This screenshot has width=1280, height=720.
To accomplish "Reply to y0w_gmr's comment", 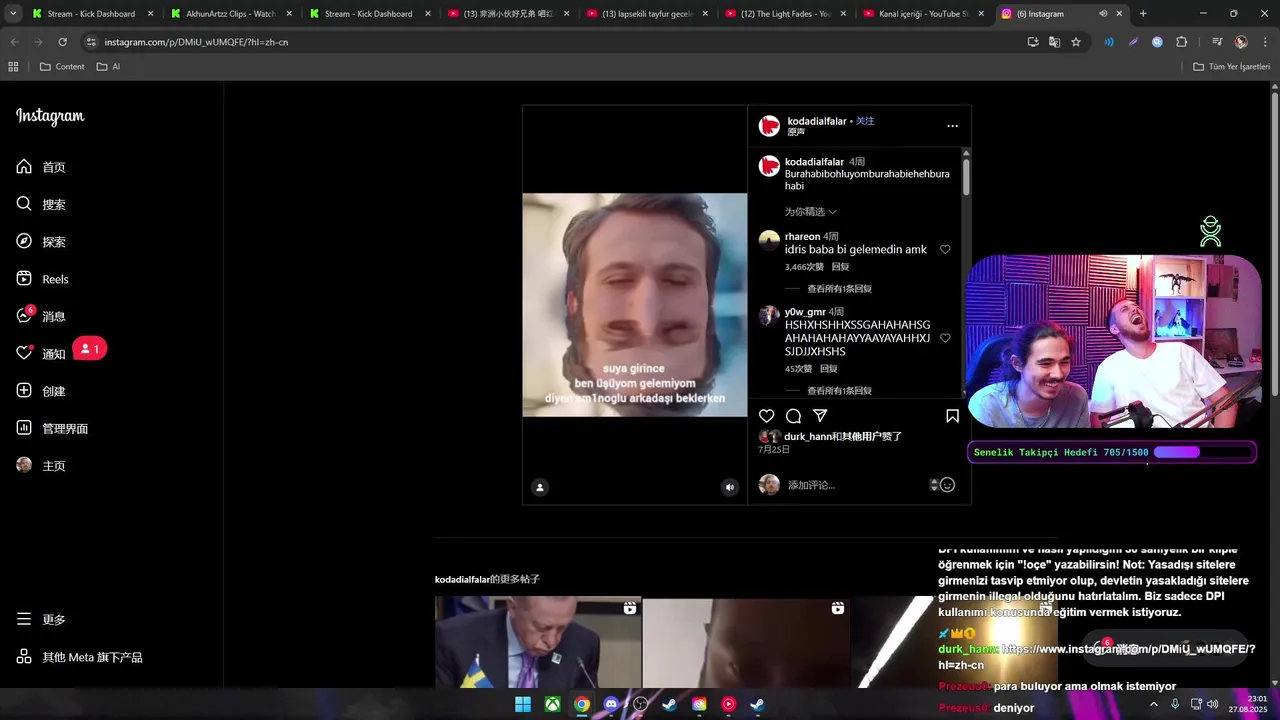I will [828, 369].
